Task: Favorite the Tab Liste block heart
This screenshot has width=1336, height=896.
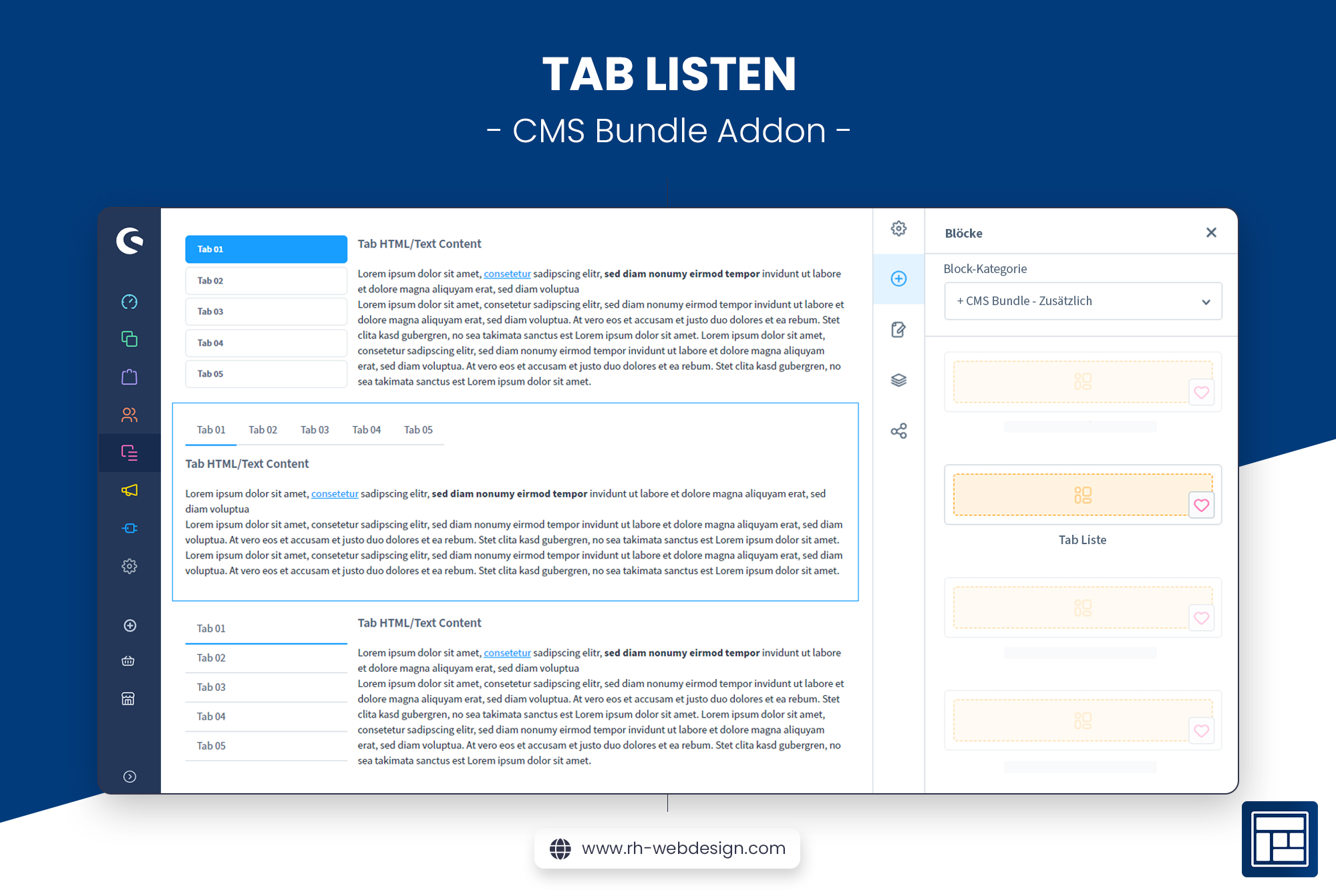Action: [x=1201, y=505]
